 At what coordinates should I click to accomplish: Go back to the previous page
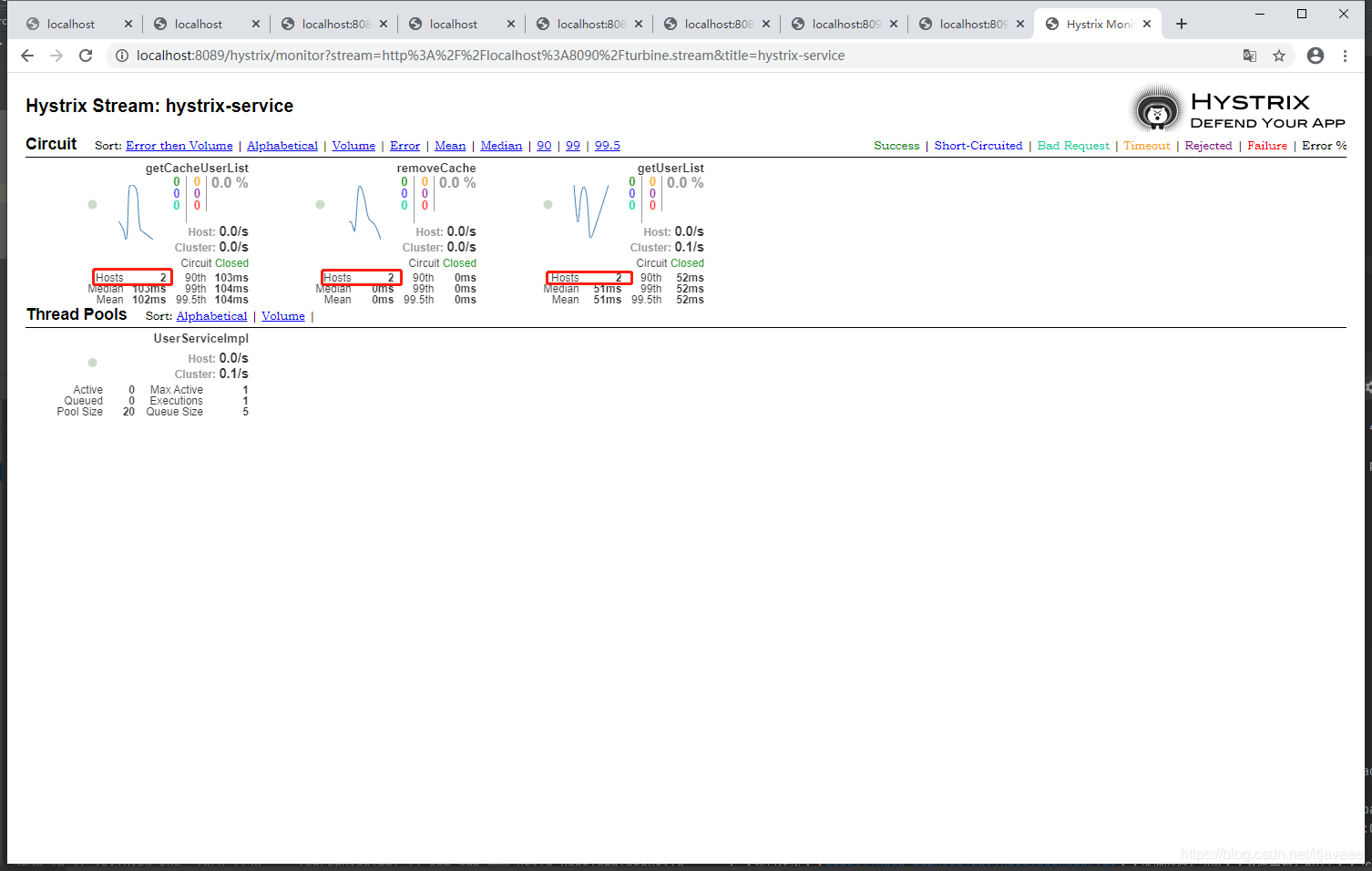(27, 56)
